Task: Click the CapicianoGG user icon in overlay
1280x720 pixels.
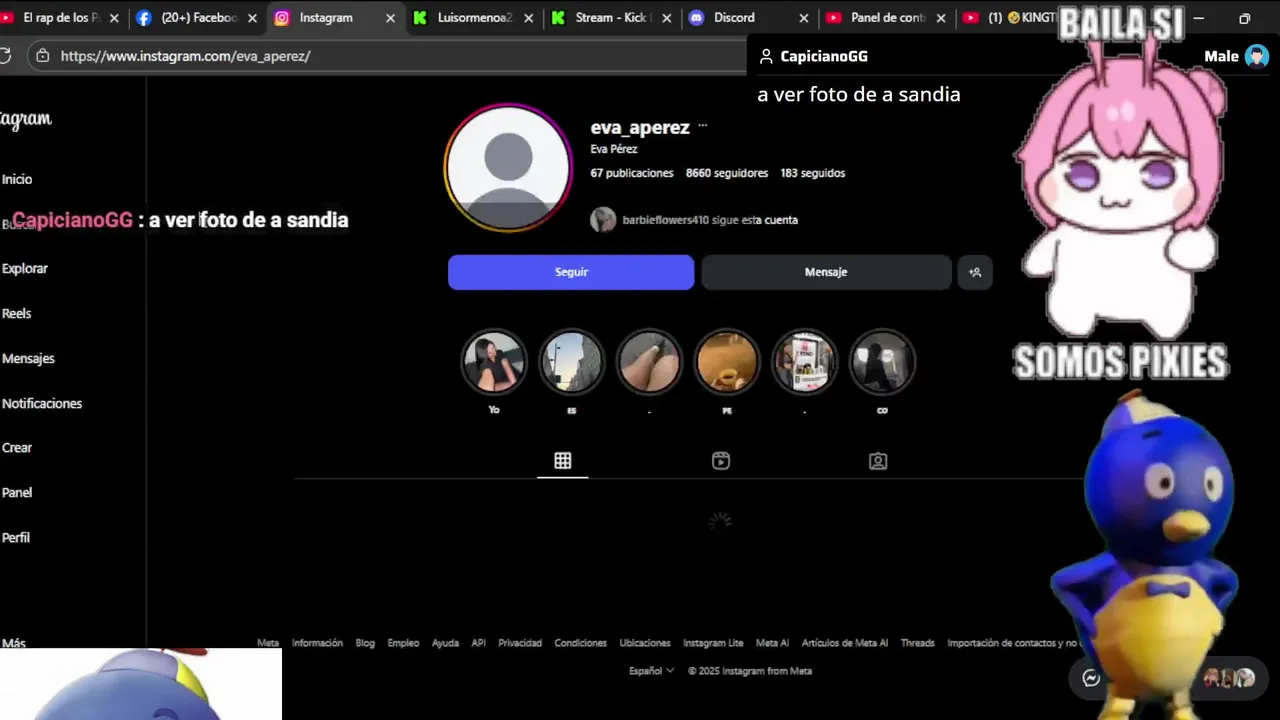Action: tap(766, 57)
